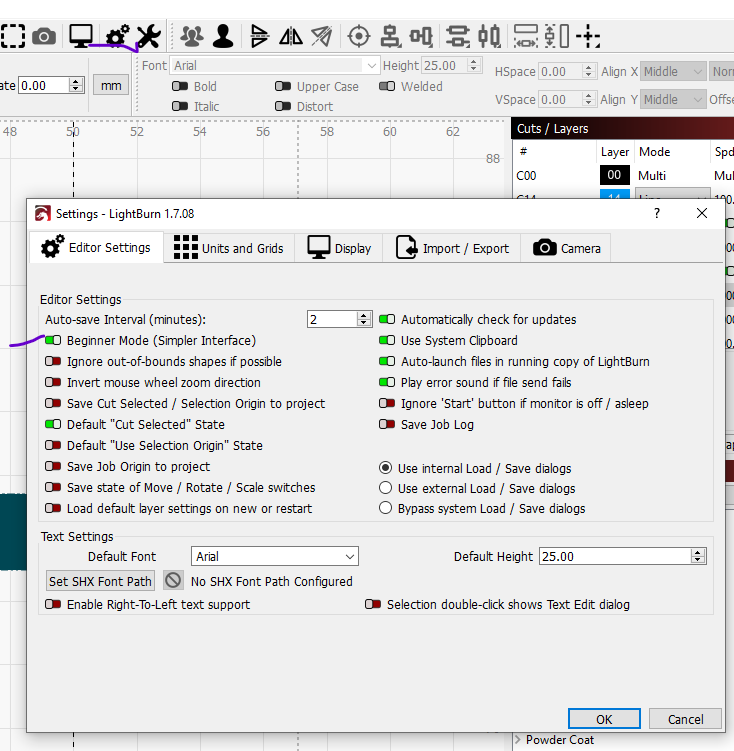Switch to the Display tab
The height and width of the screenshot is (751, 734).
click(x=339, y=248)
